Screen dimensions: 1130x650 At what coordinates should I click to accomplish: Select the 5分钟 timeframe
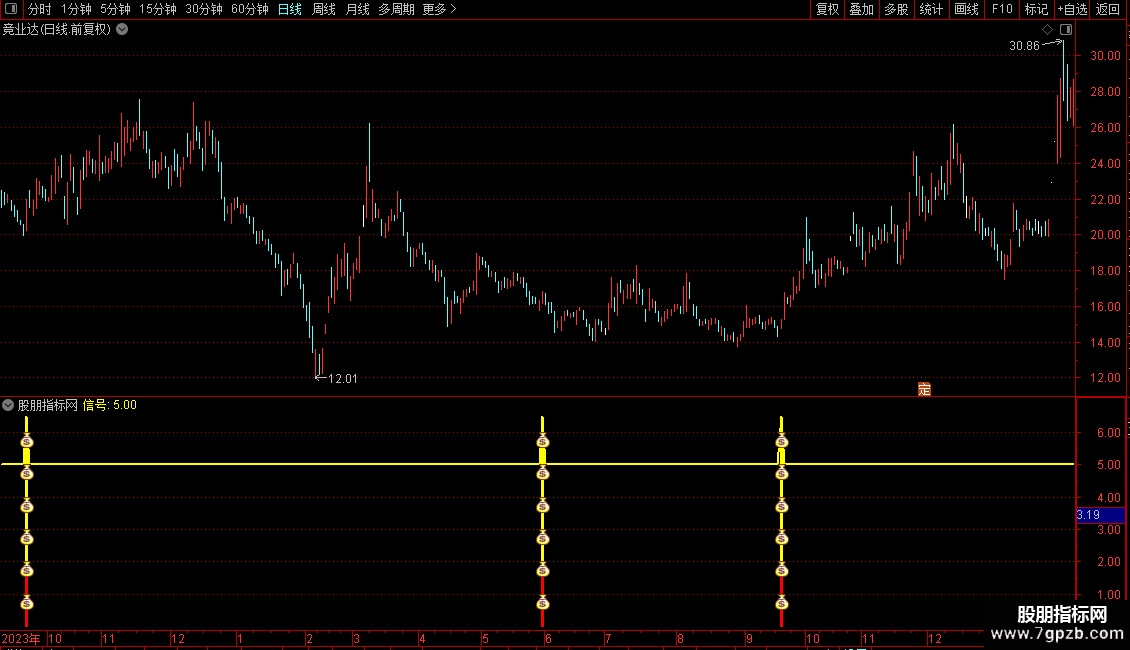tap(115, 9)
